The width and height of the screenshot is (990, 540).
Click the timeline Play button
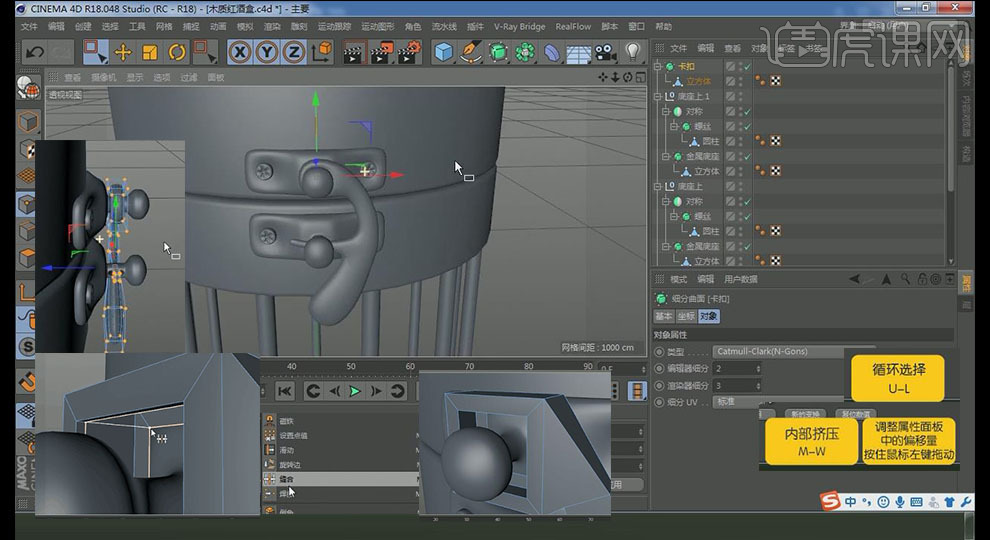pos(355,392)
